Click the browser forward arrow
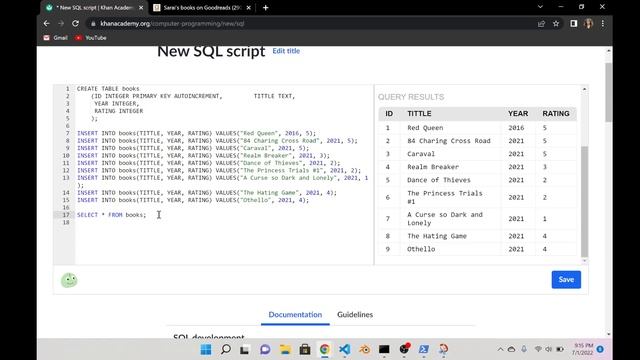This screenshot has height=360, width=640. tap(61, 24)
